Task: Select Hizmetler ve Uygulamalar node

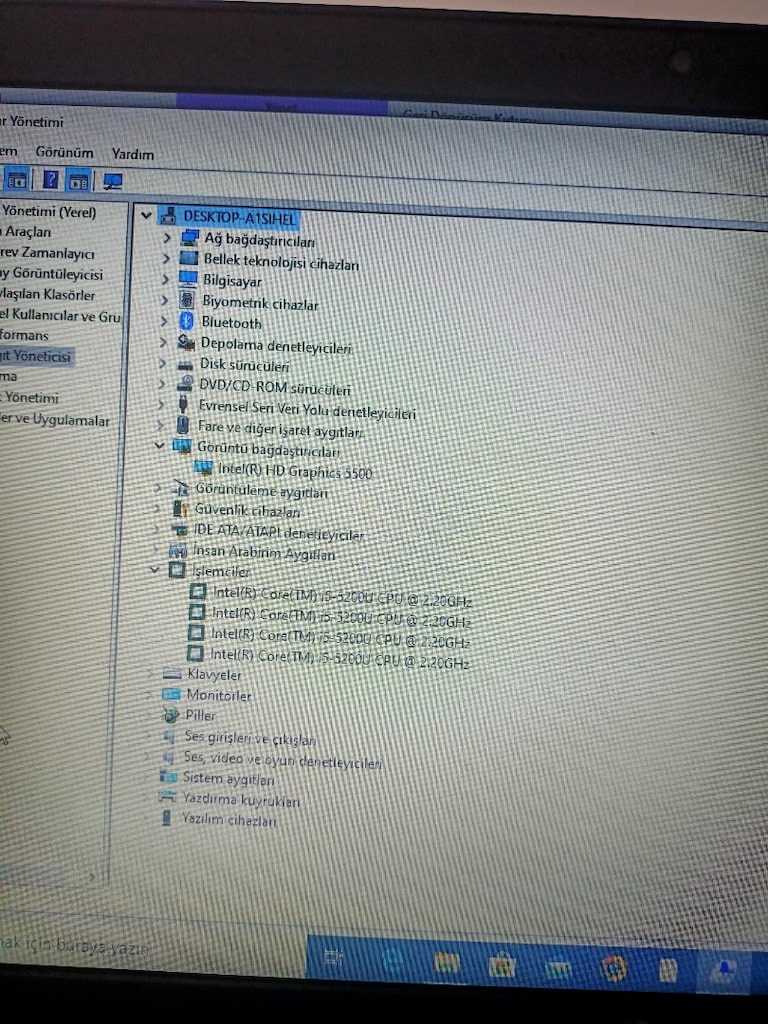Action: click(55, 419)
